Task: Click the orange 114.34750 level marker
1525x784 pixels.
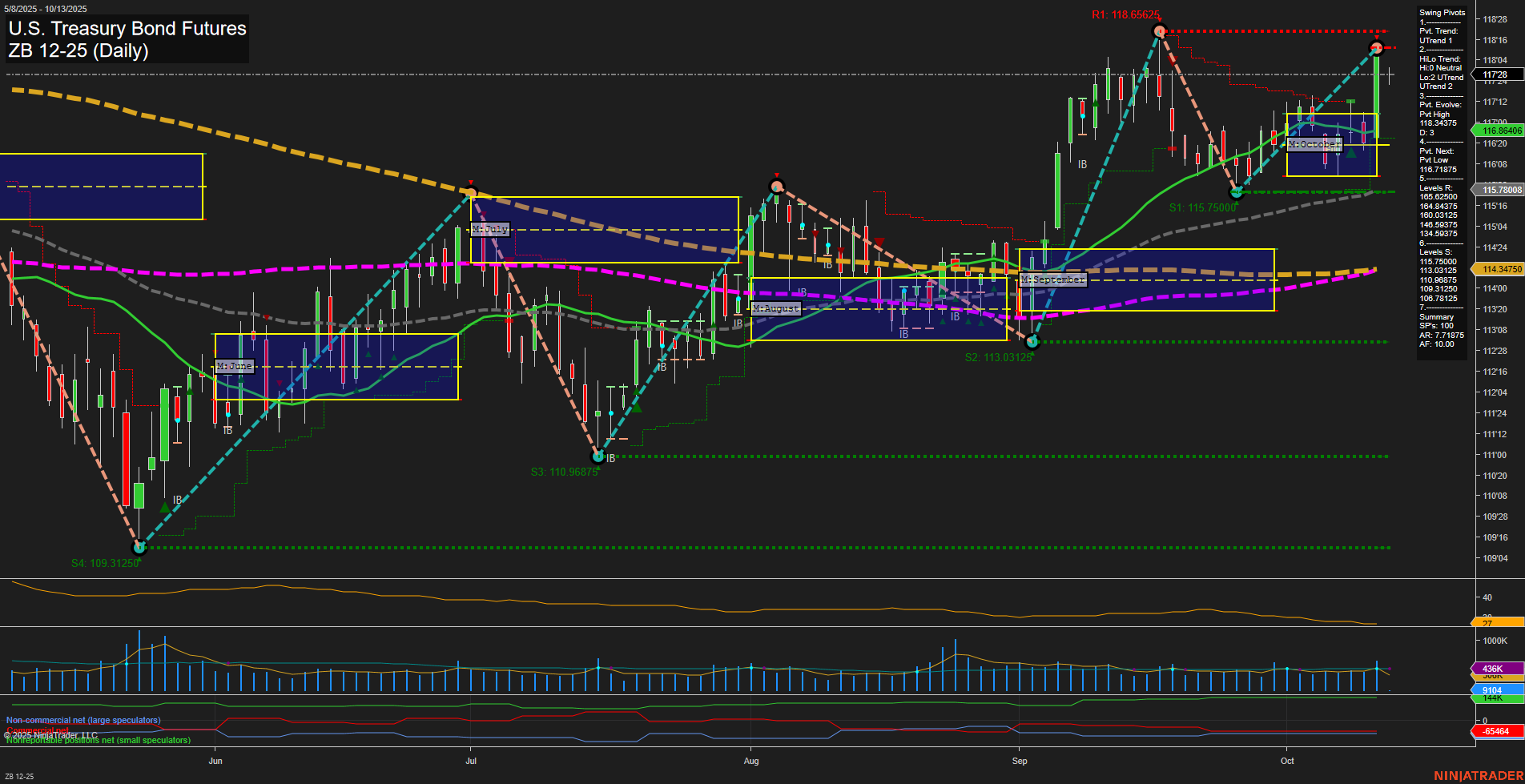Action: (x=1499, y=269)
